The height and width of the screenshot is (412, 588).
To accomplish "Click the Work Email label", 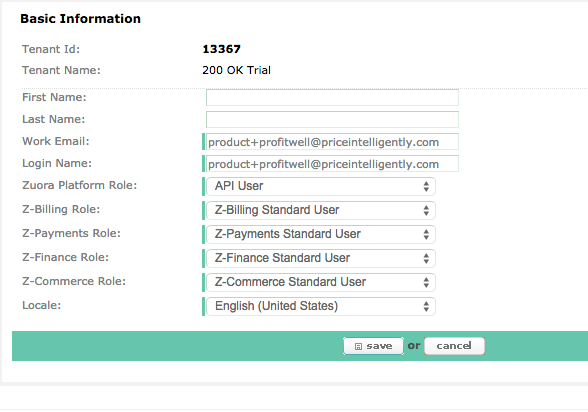I will click(x=56, y=141).
